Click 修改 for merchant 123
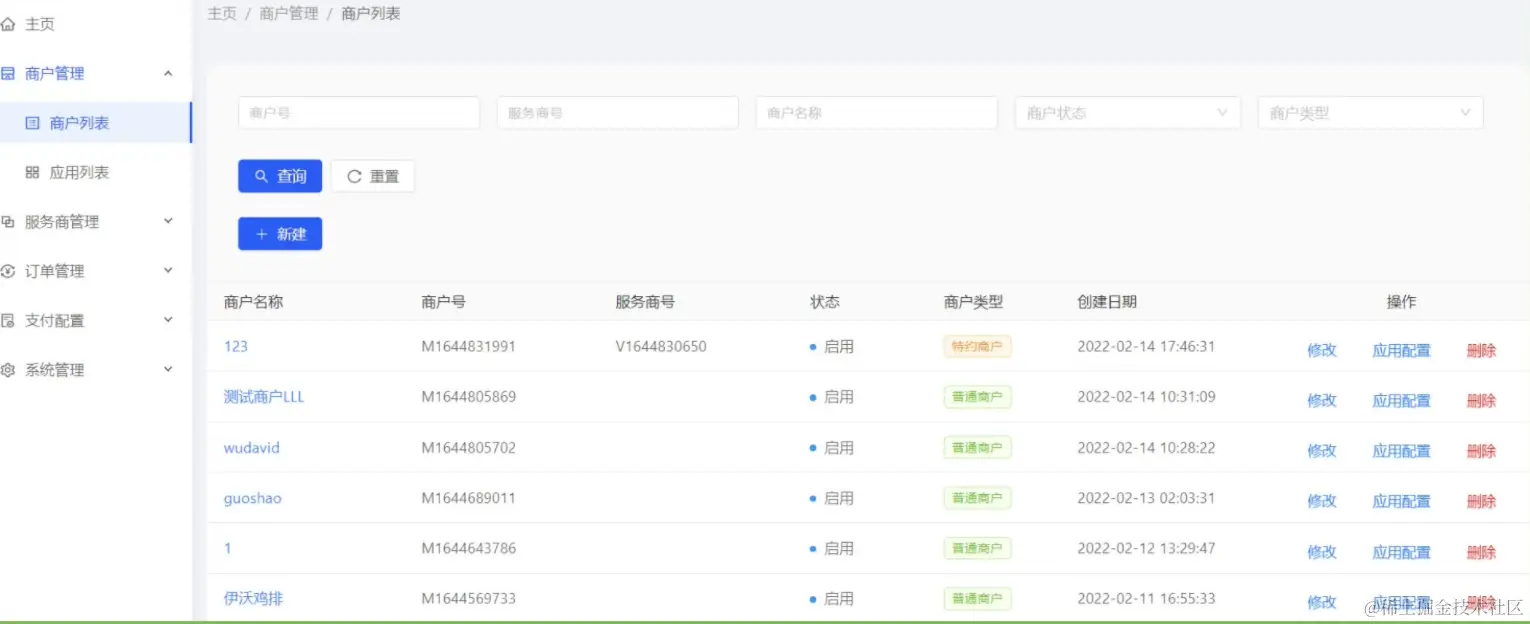 1322,350
